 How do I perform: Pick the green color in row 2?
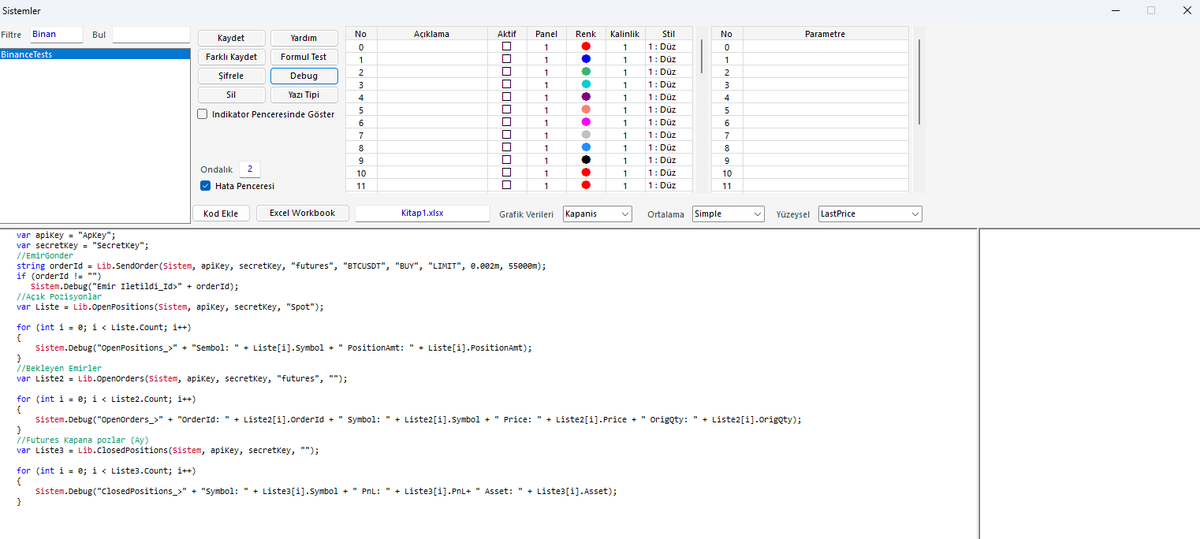586,72
